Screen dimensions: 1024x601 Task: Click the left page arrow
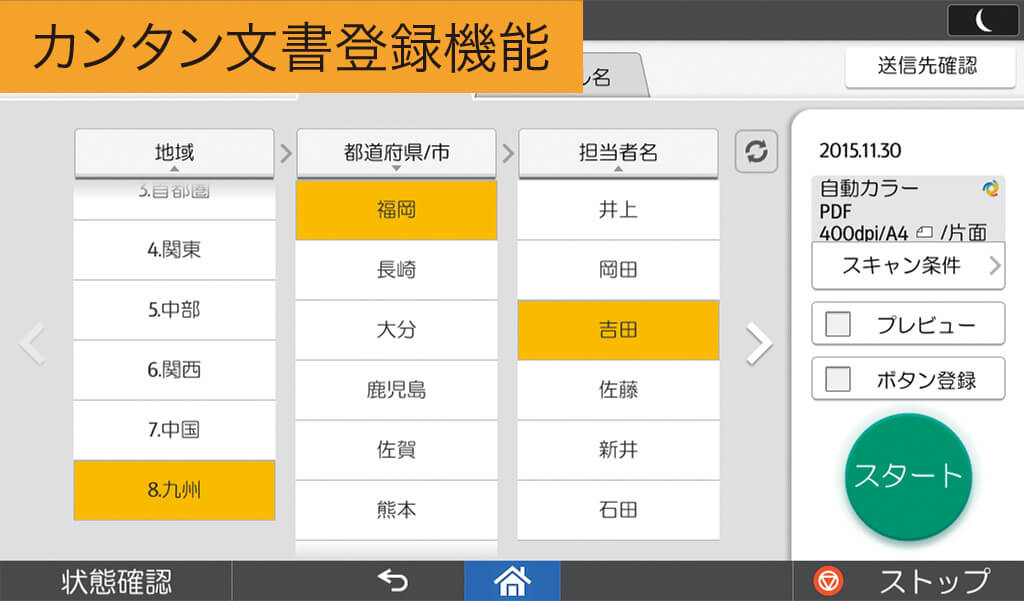[x=33, y=345]
